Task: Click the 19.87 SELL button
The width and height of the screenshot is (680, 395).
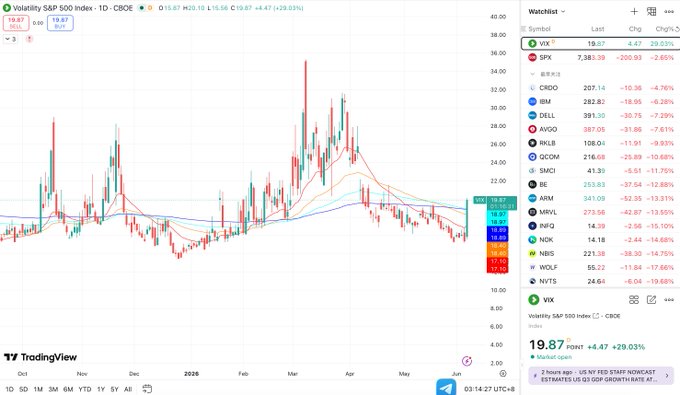Action: [x=16, y=23]
